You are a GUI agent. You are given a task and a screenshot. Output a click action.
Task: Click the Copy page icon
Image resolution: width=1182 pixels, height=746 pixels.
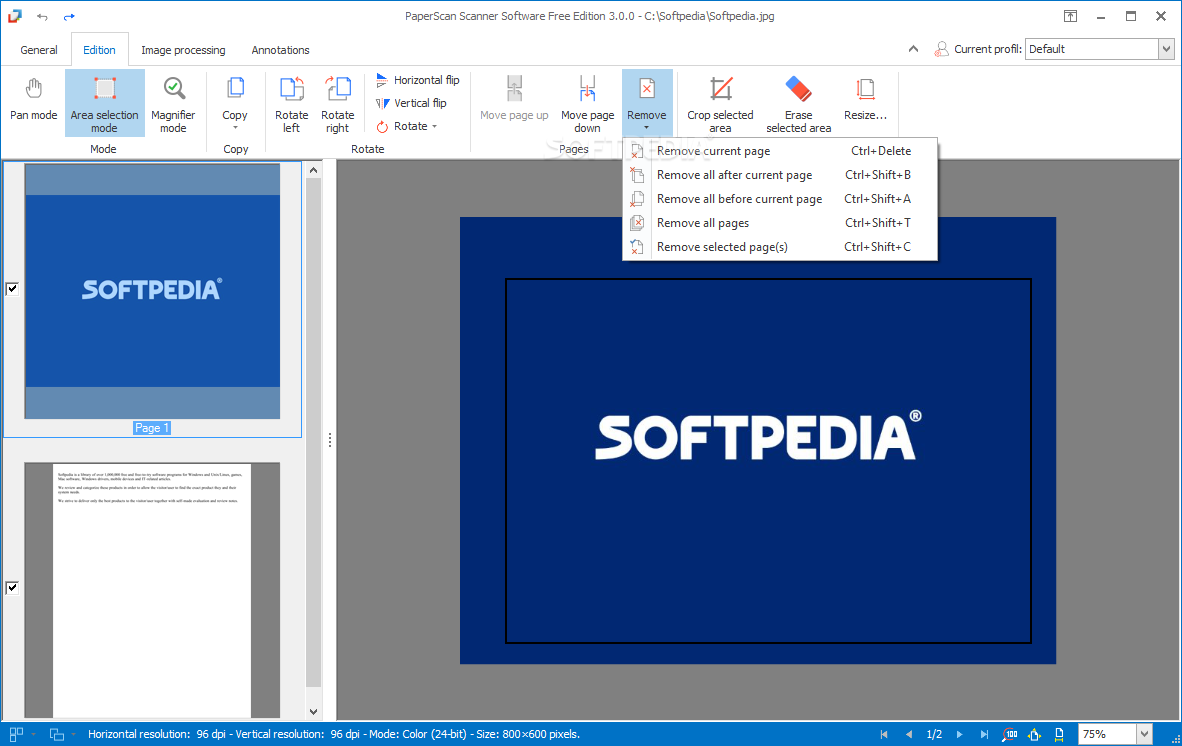coord(234,90)
